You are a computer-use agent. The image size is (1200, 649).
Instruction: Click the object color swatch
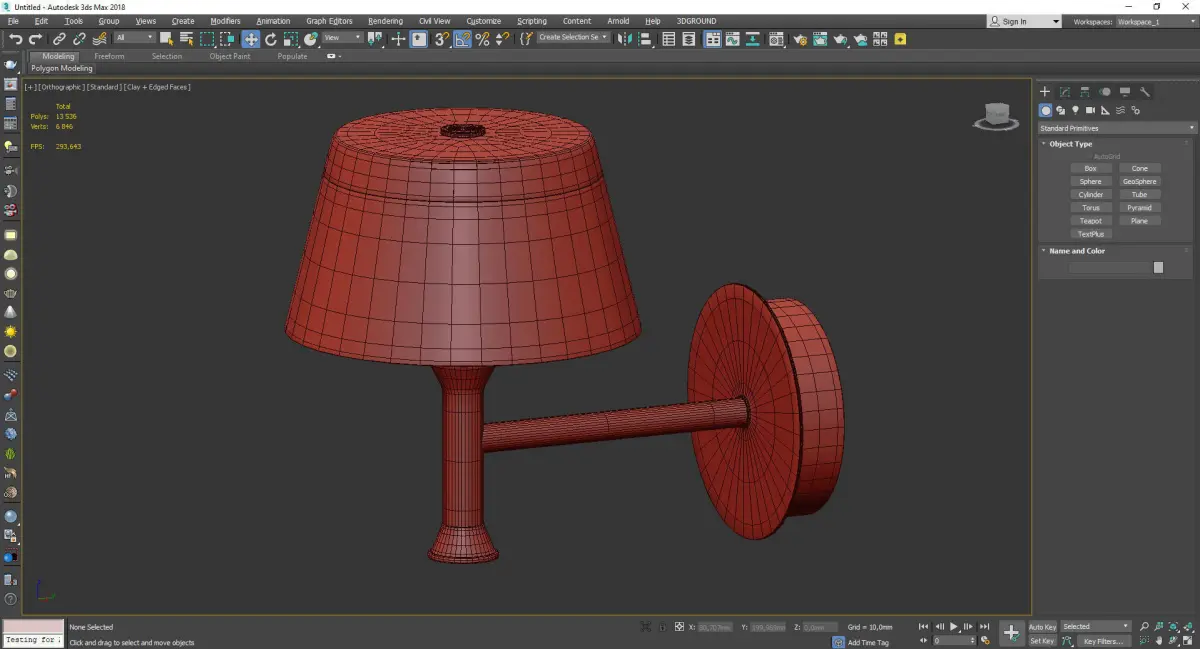click(x=1158, y=268)
